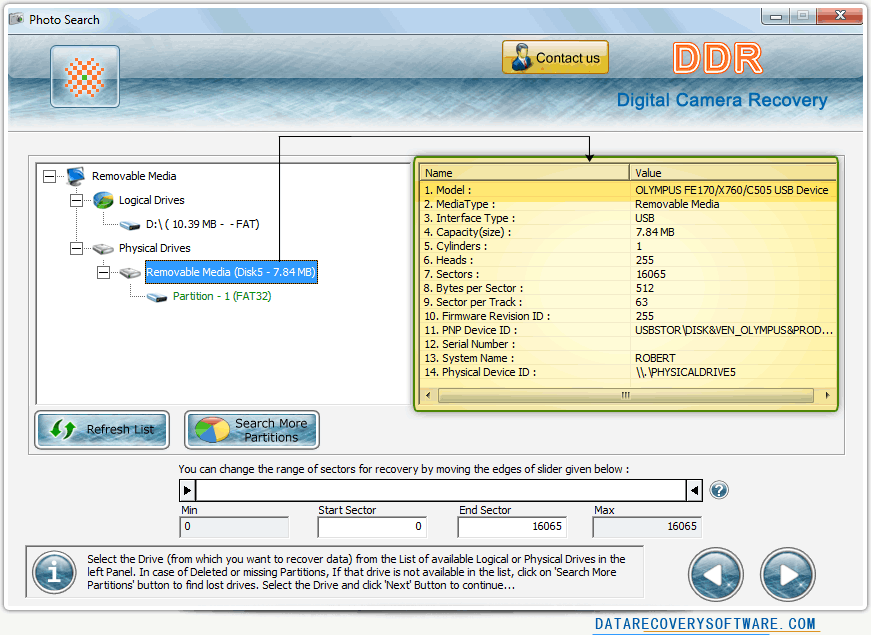Collapse the Removable Media root node
The width and height of the screenshot is (871, 635).
click(x=49, y=177)
